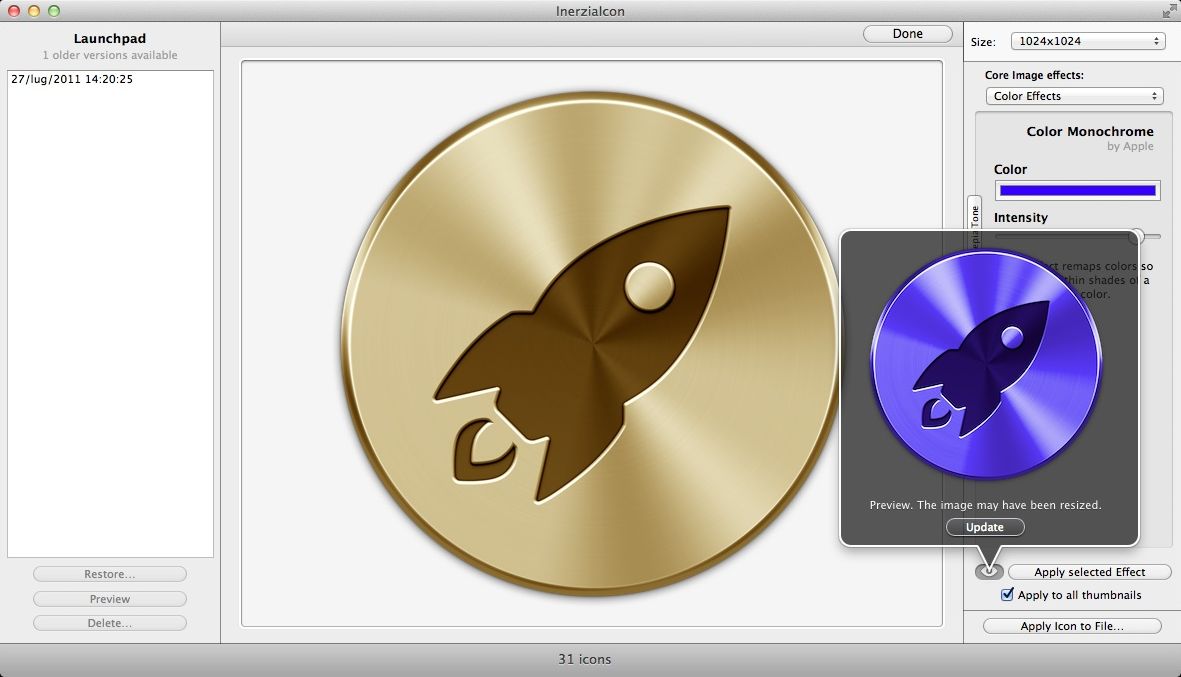Viewport: 1181px width, 677px height.
Task: Click the Color Monochrome filter title
Action: [x=1090, y=131]
